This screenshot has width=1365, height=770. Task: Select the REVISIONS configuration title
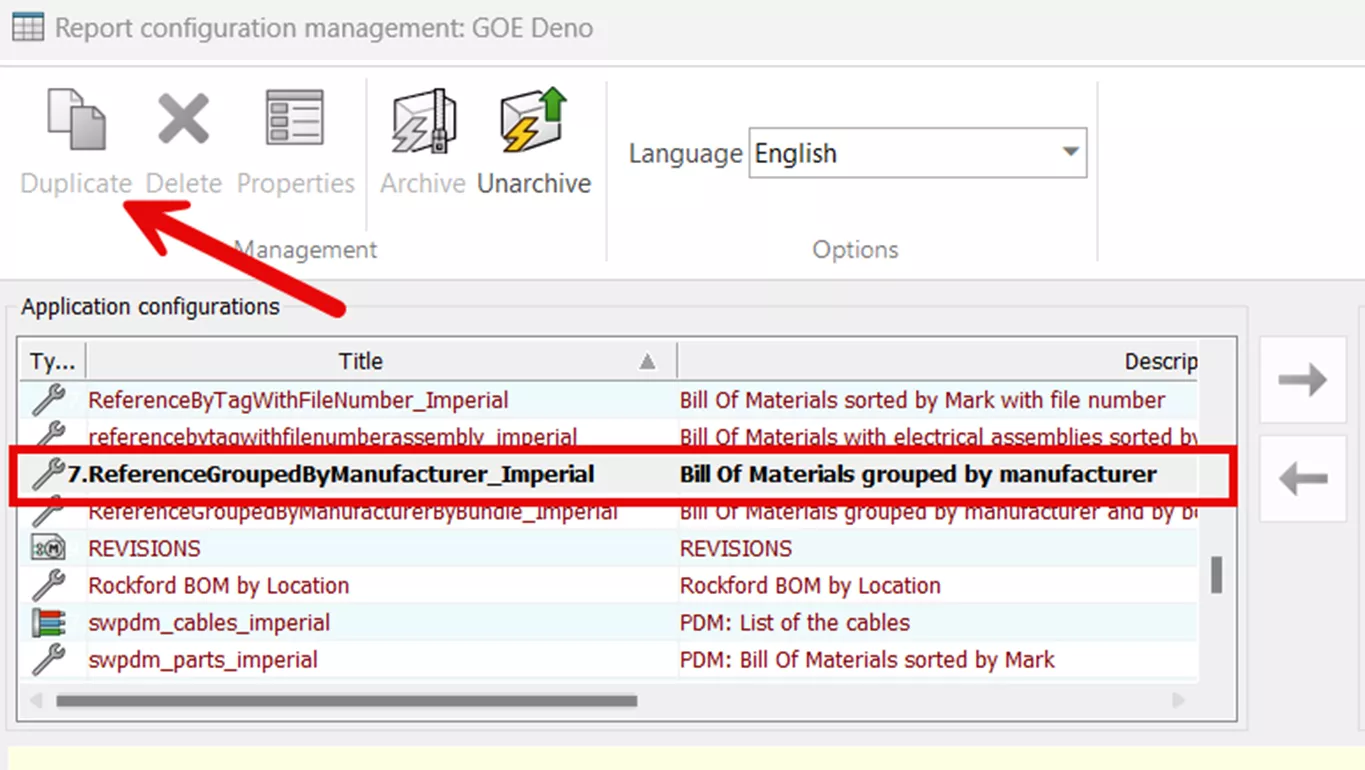point(144,549)
